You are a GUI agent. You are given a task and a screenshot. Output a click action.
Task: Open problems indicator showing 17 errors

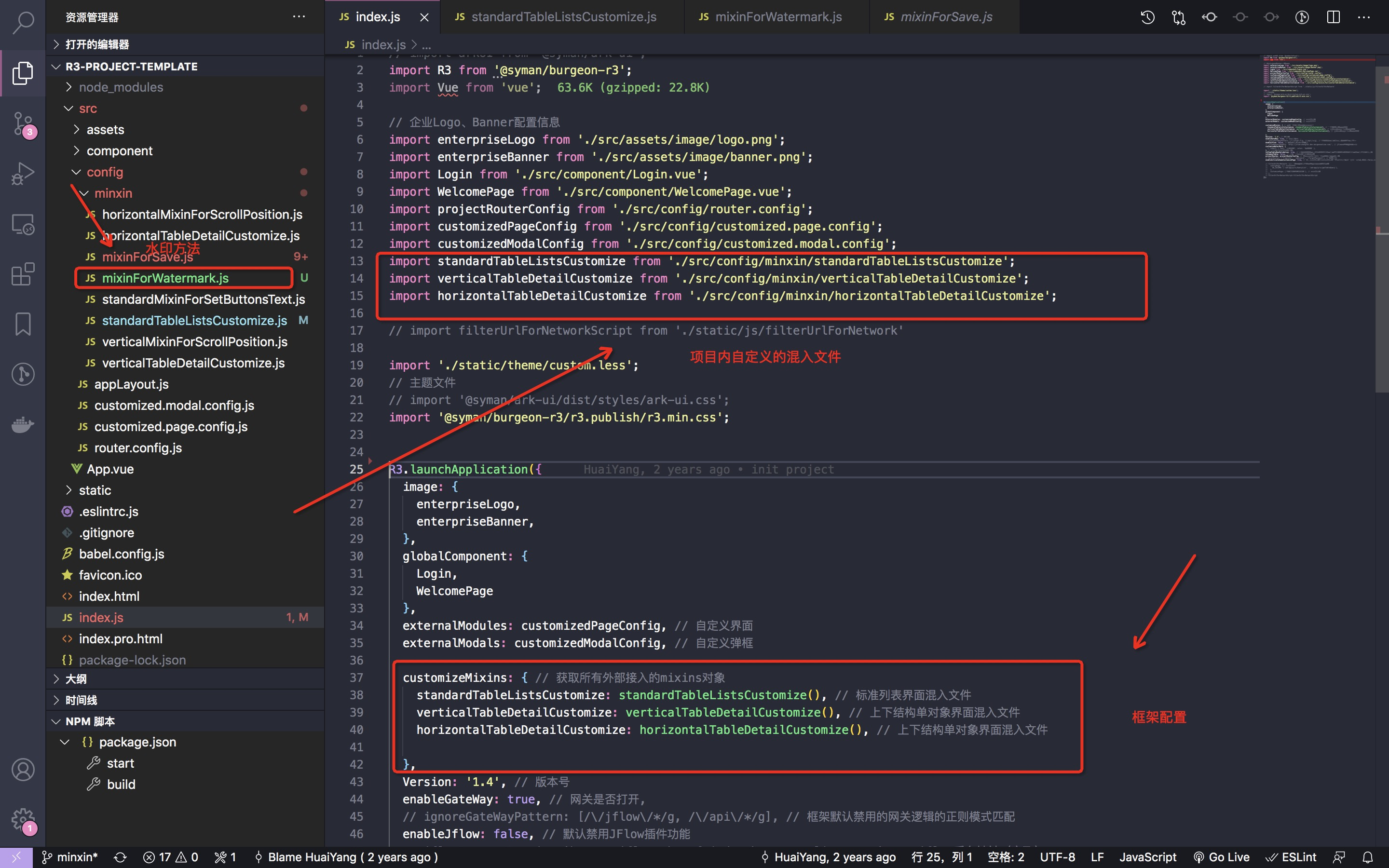(x=170, y=857)
